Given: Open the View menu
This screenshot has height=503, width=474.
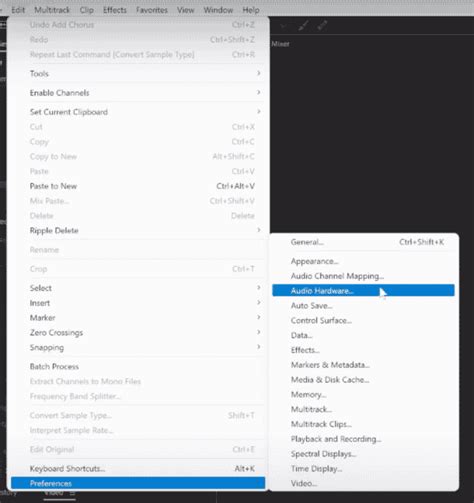Looking at the screenshot, I should pos(186,10).
